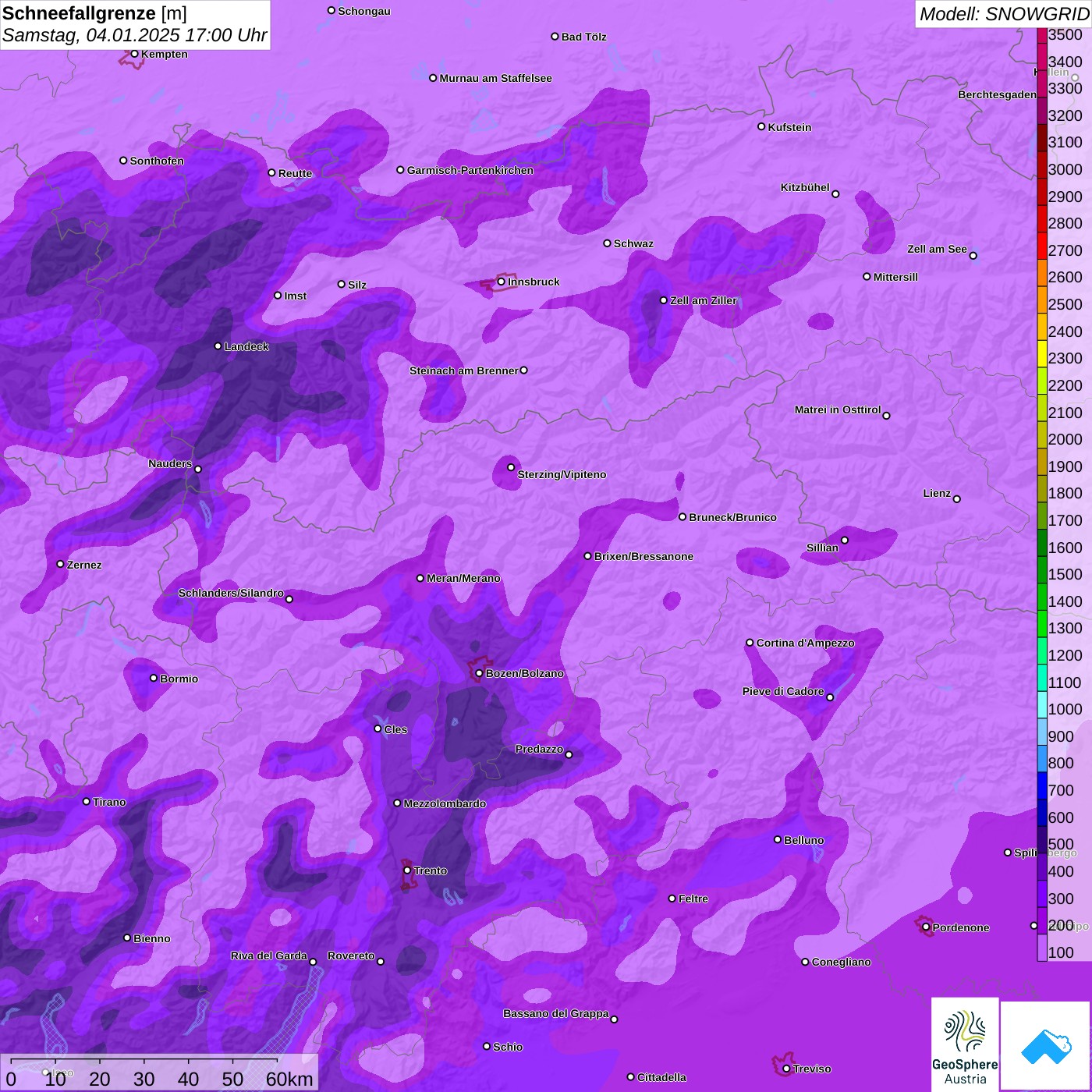Screen dimensions: 1092x1092
Task: Click the Bassano del Grappa label
Action: pos(555,1013)
